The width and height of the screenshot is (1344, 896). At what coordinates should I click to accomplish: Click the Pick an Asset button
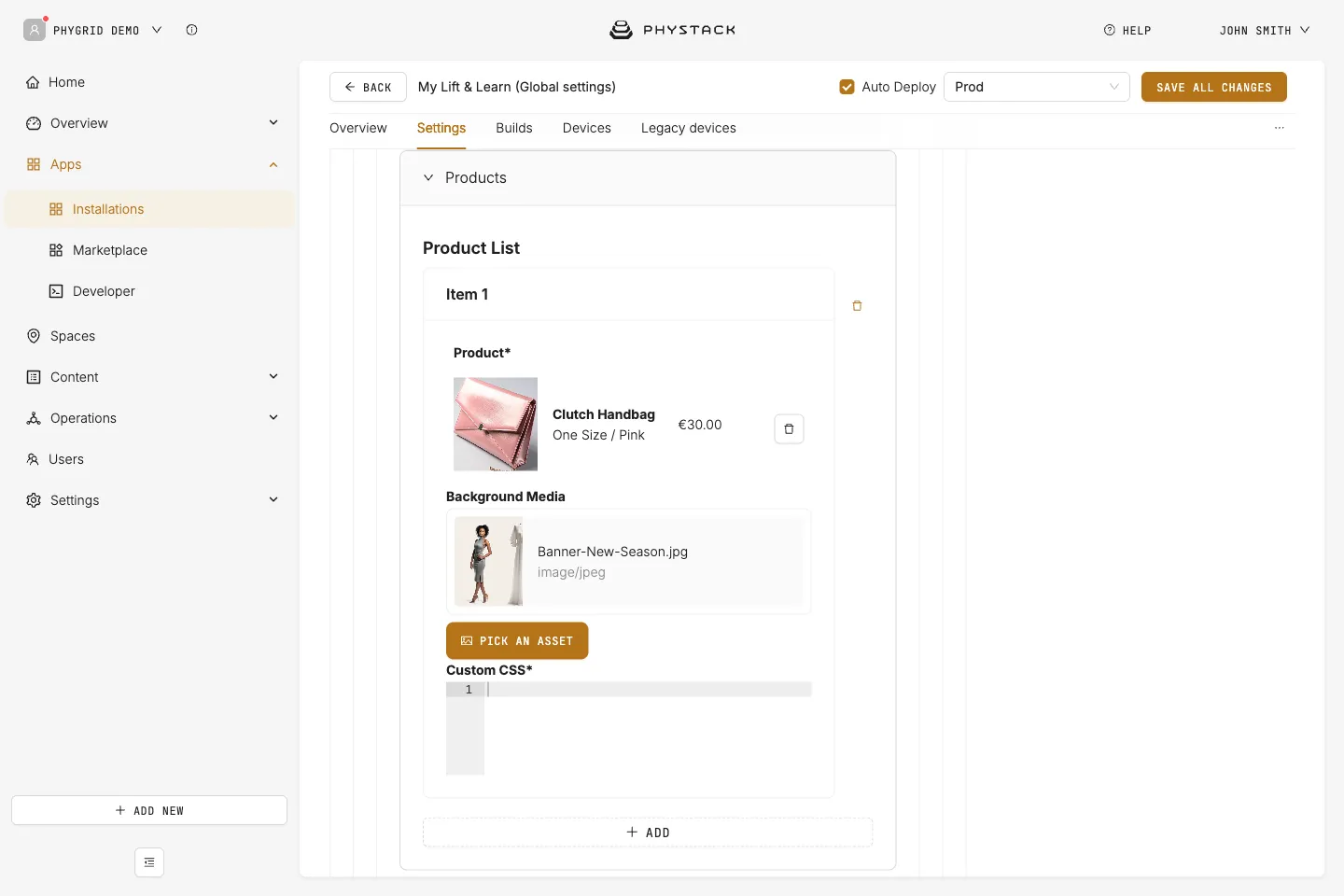517,640
